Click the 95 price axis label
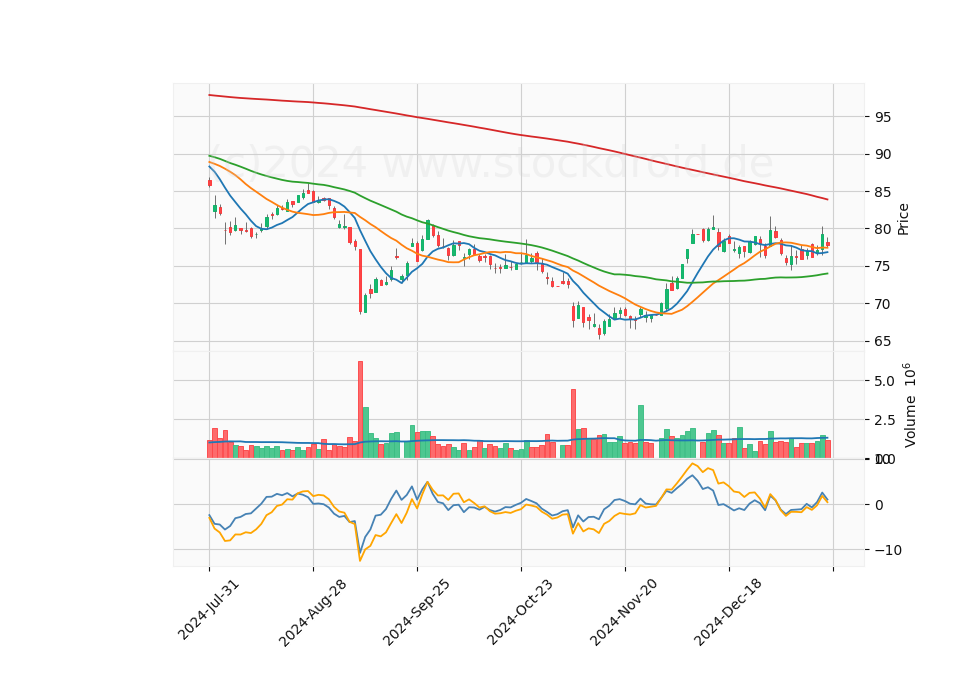 coord(882,117)
